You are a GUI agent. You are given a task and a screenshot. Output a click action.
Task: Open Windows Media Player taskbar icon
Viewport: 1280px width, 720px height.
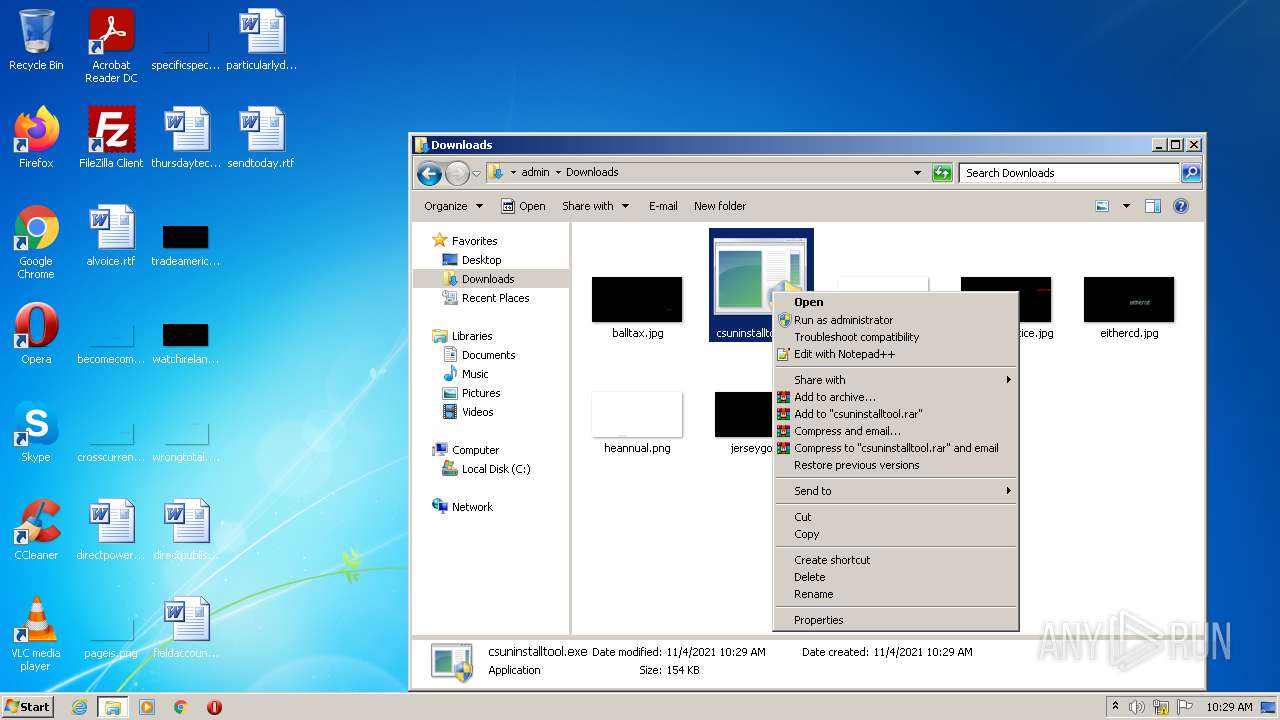(x=147, y=707)
